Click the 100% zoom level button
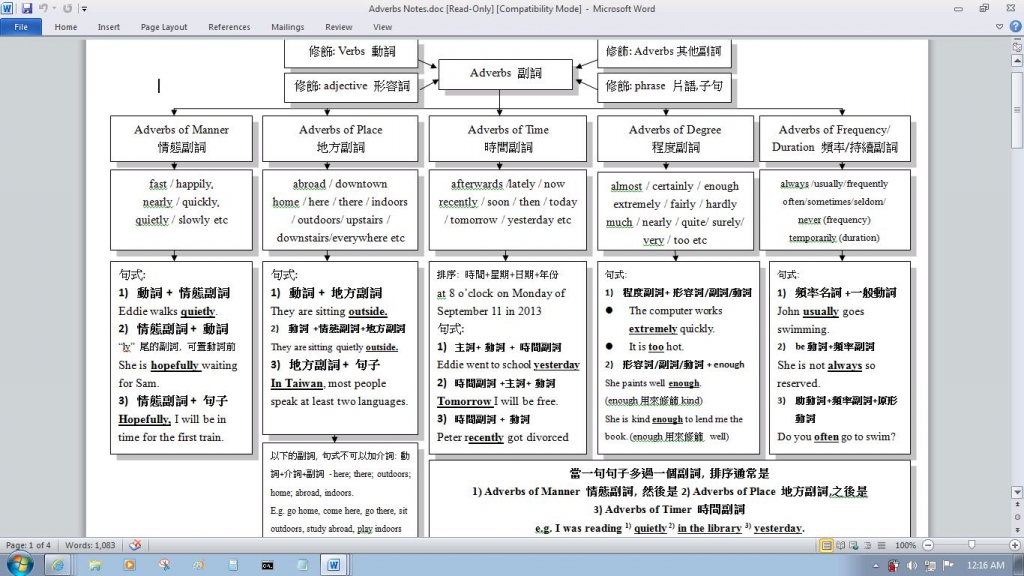Screen dimensions: 1024x576 click(906, 545)
